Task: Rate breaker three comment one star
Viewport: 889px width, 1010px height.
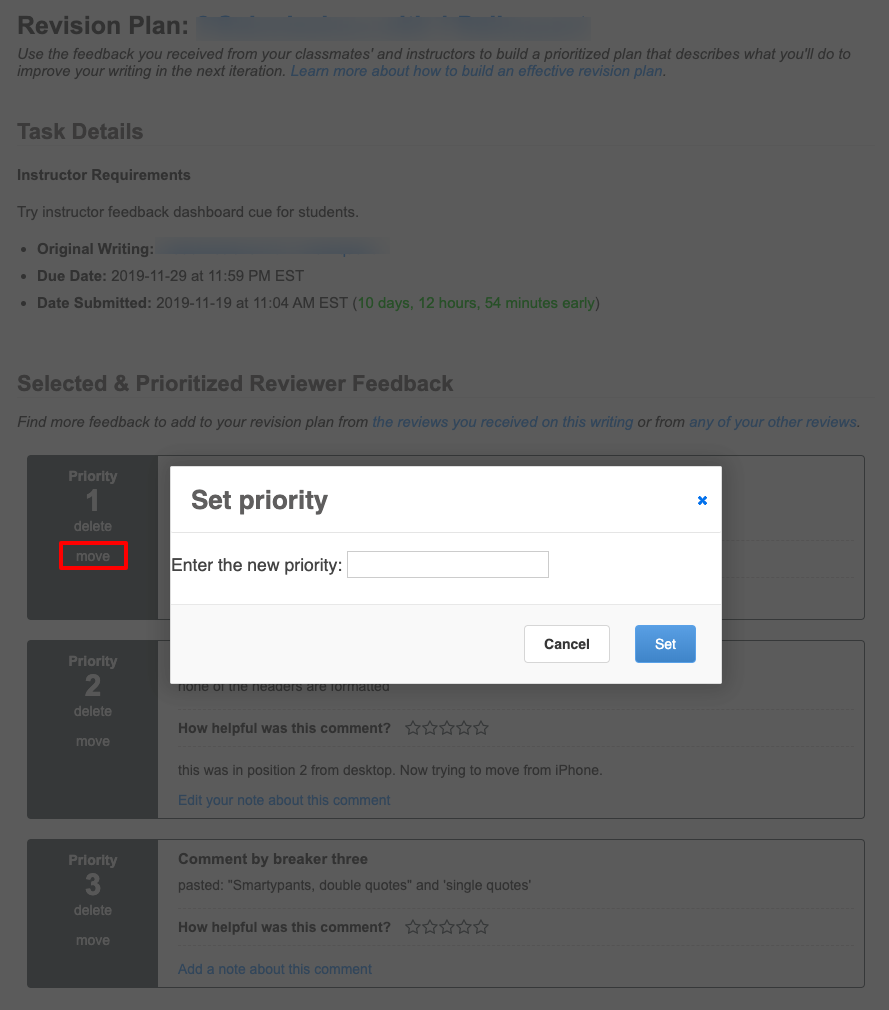Action: click(413, 927)
